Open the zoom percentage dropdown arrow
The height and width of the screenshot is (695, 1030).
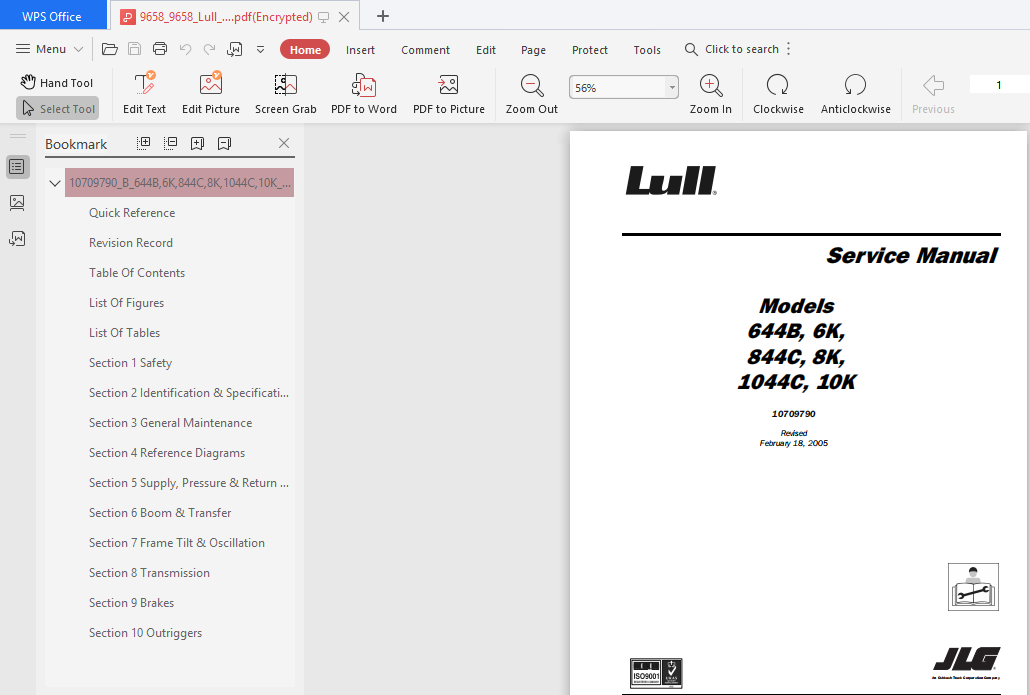pyautogui.click(x=672, y=87)
